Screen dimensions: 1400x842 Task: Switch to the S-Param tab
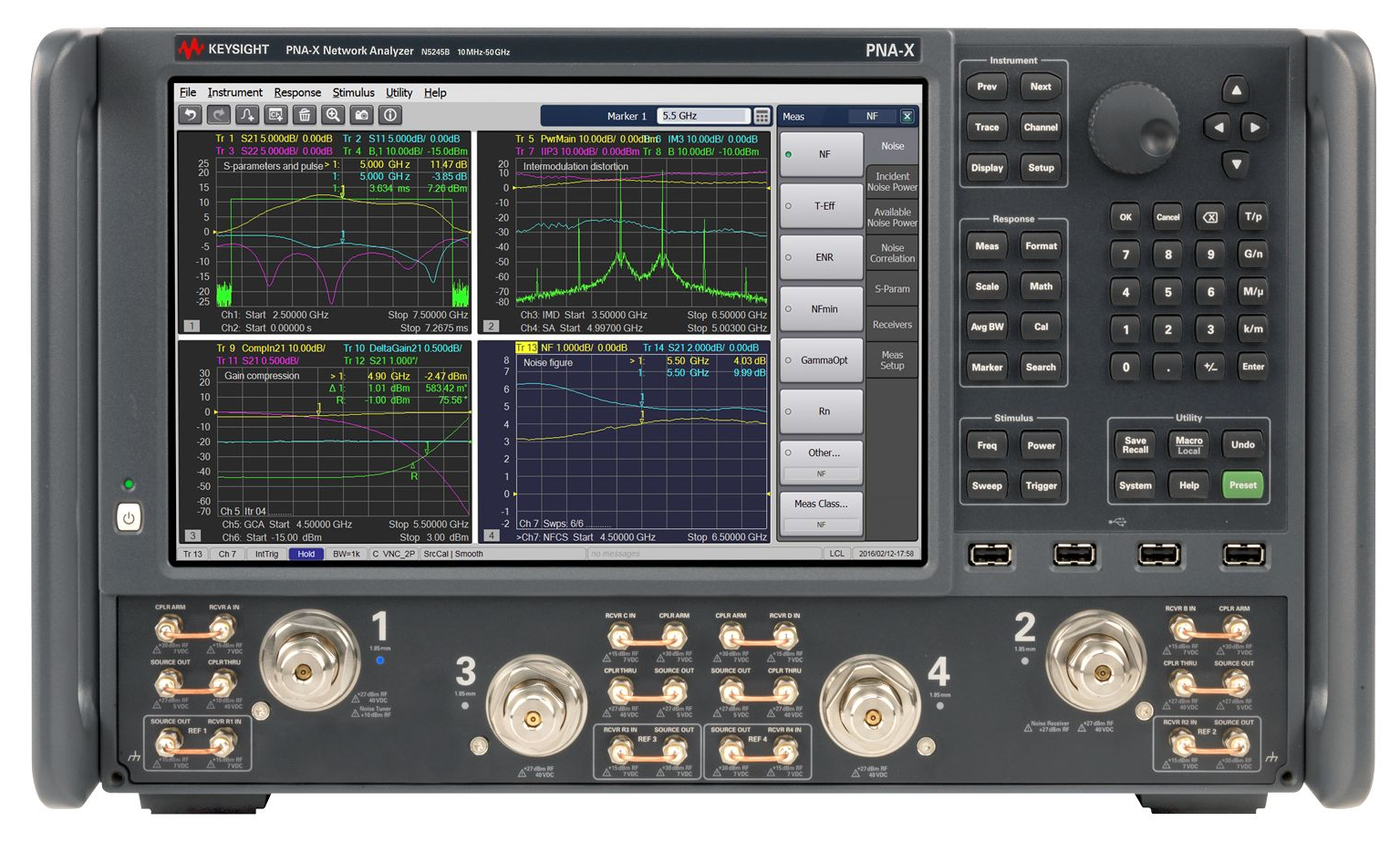[892, 288]
